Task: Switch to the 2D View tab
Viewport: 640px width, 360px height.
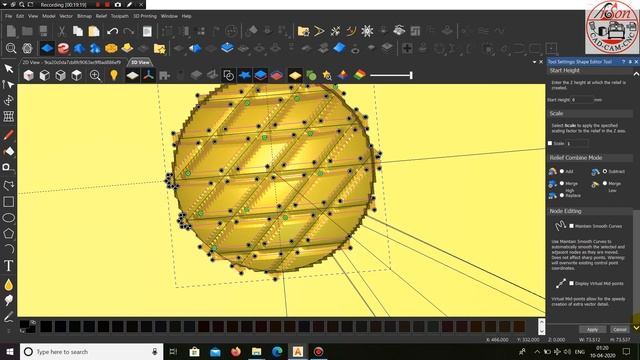Action: [x=72, y=62]
